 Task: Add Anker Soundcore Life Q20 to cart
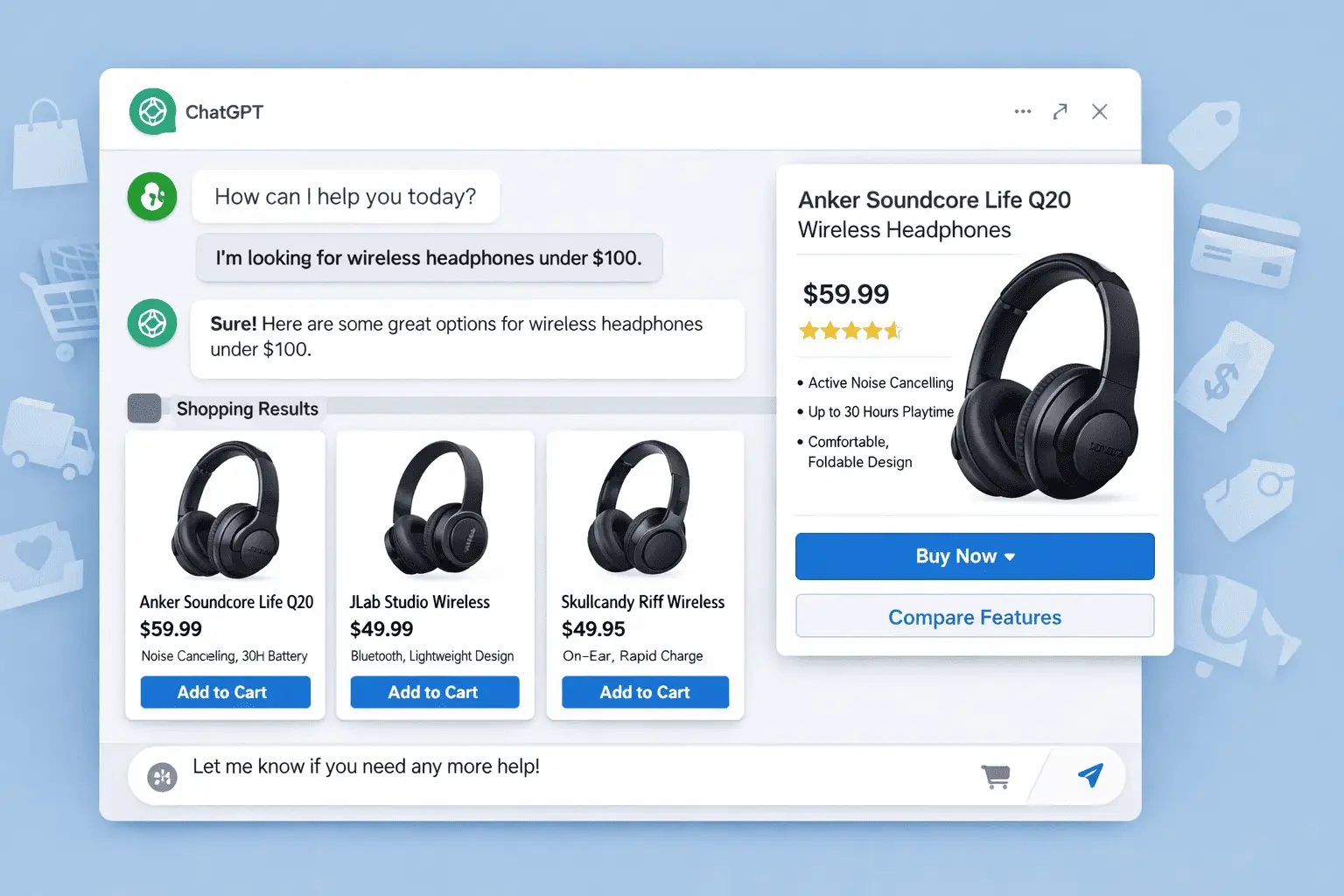225,692
